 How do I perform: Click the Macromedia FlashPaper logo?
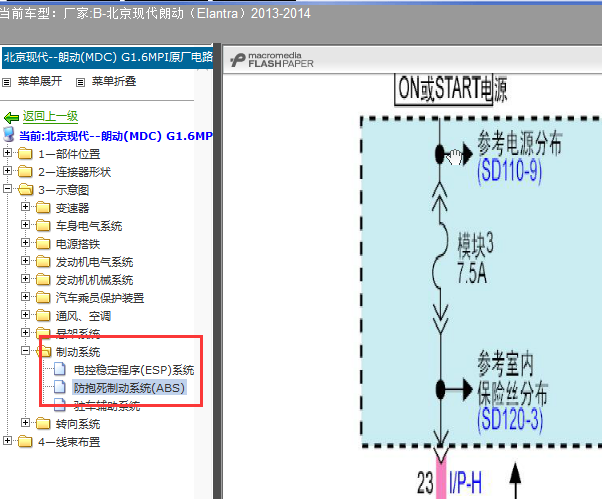coord(272,60)
